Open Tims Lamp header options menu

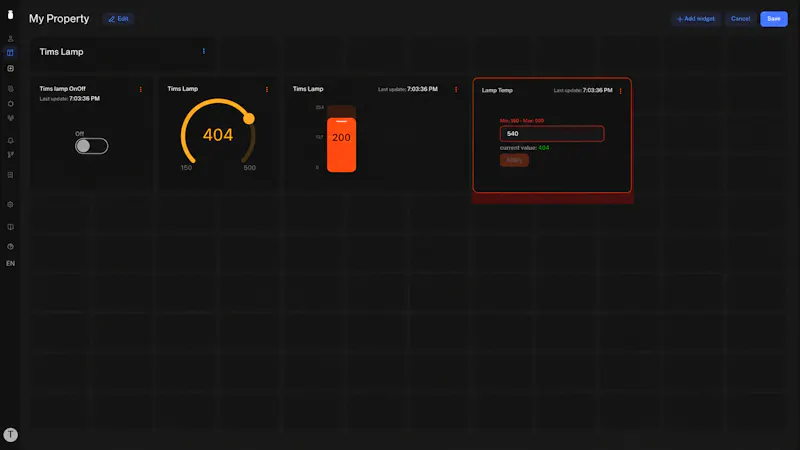(204, 51)
